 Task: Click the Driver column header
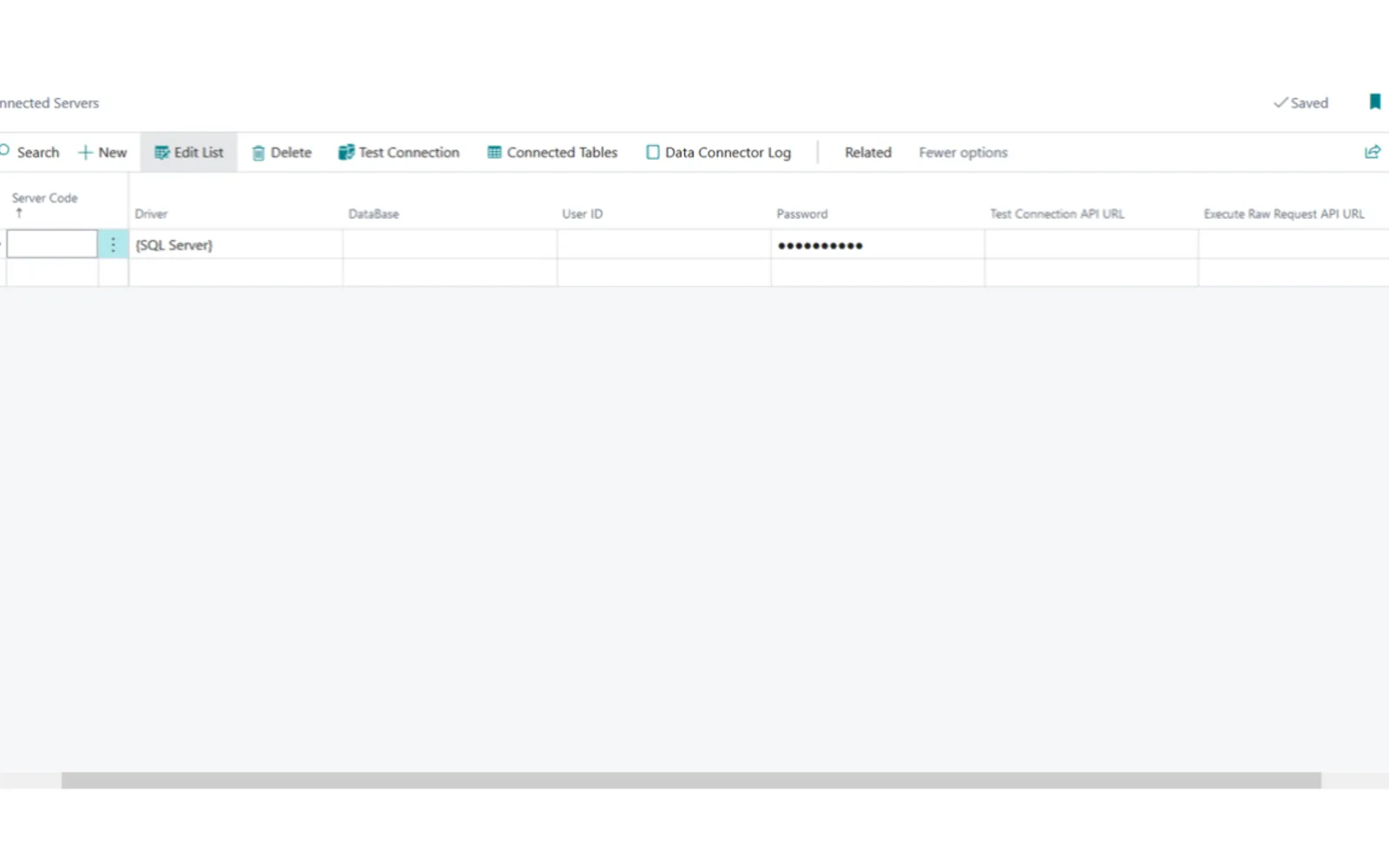click(151, 214)
